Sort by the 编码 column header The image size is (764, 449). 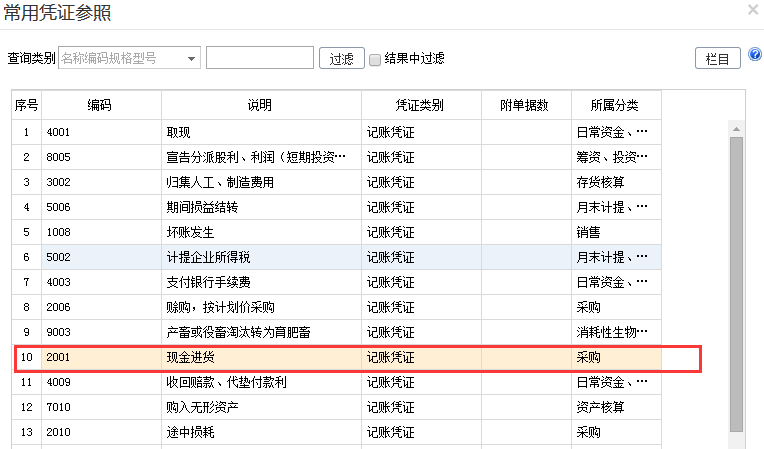coord(100,106)
